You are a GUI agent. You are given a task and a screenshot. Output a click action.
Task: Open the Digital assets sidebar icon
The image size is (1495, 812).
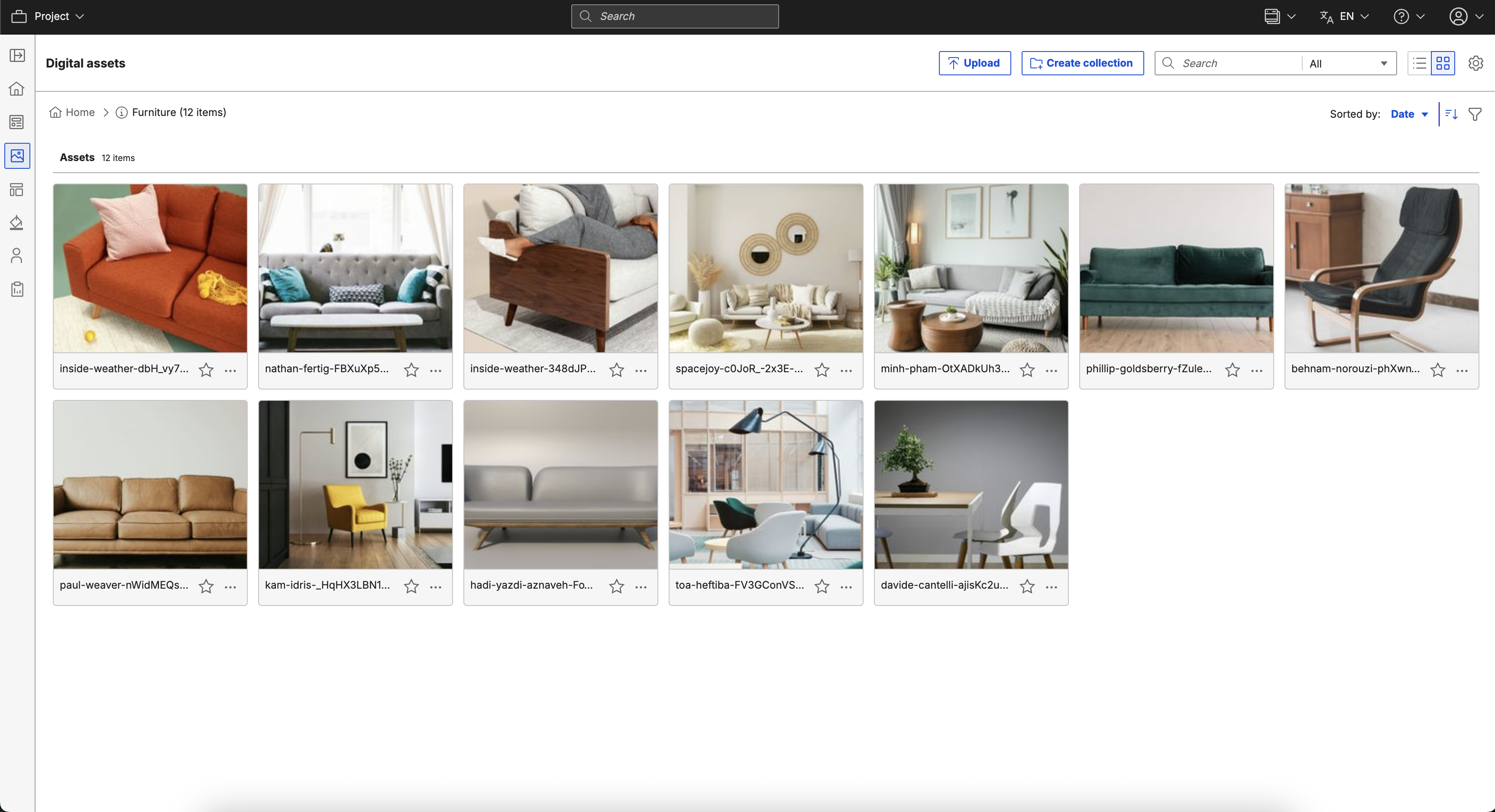(x=17, y=156)
